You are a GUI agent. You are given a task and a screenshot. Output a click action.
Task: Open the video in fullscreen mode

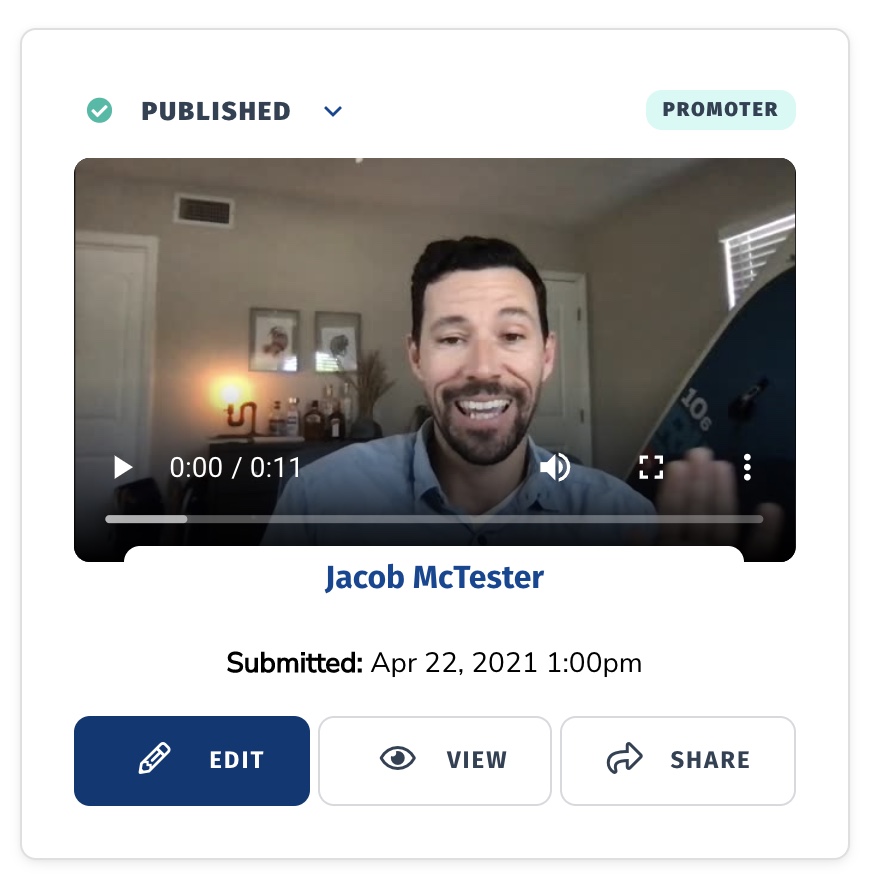tap(651, 467)
